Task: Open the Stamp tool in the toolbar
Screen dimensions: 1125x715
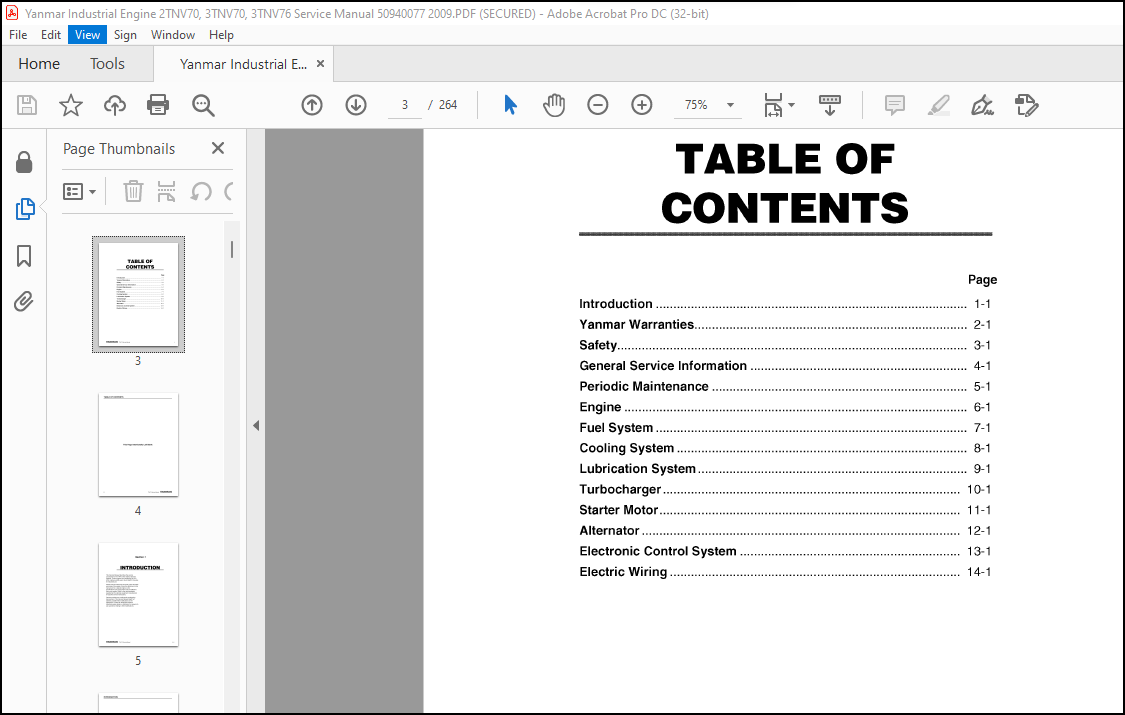Action: coord(1027,105)
